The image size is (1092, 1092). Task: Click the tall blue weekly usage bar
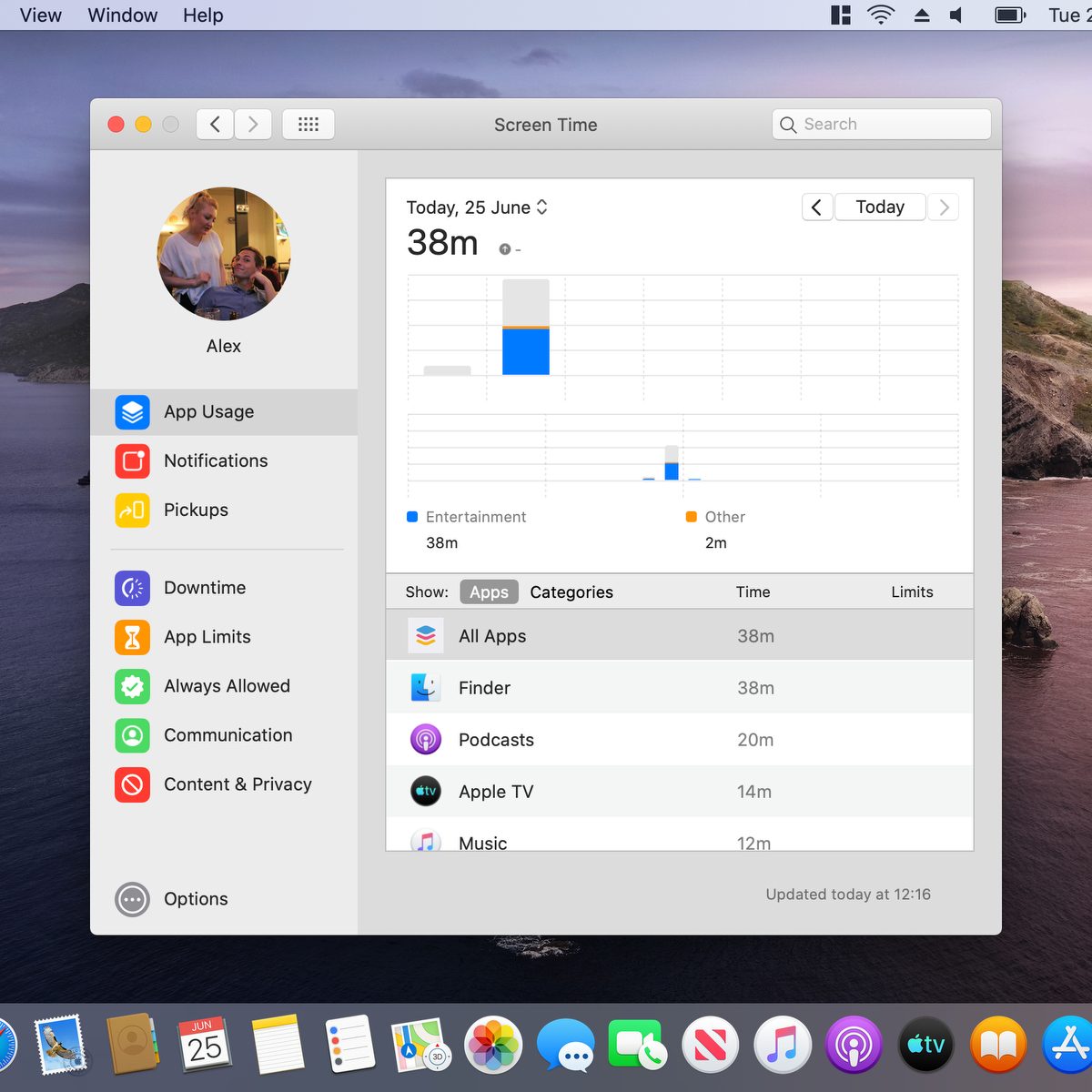[526, 351]
